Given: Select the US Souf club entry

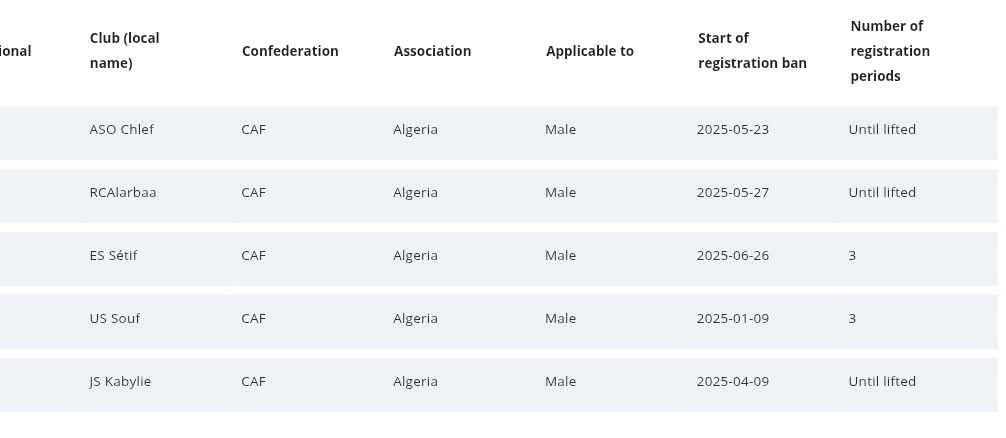Looking at the screenshot, I should [114, 319].
